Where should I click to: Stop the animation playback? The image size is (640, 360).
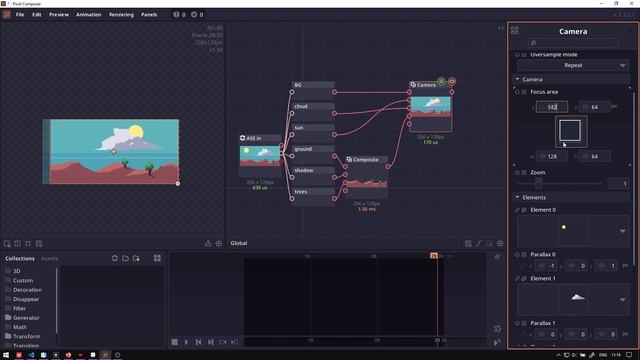pos(175,342)
